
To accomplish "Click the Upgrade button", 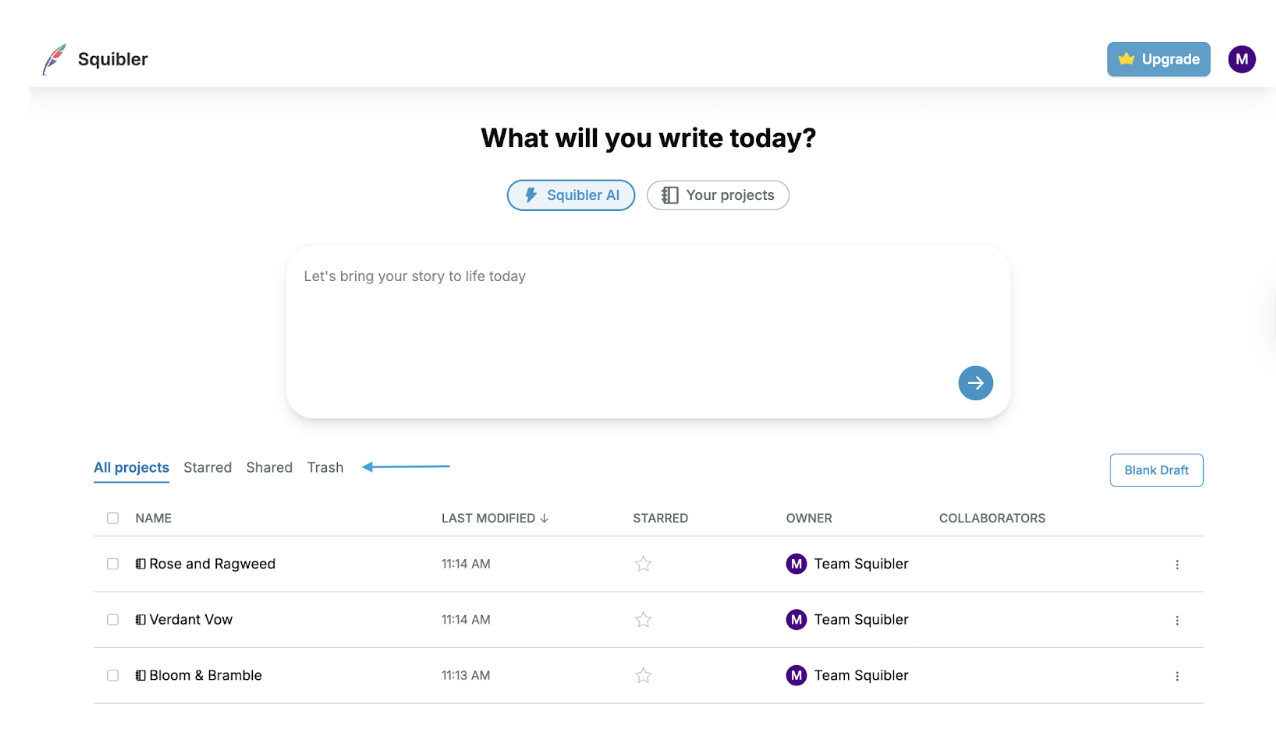I will pos(1158,59).
